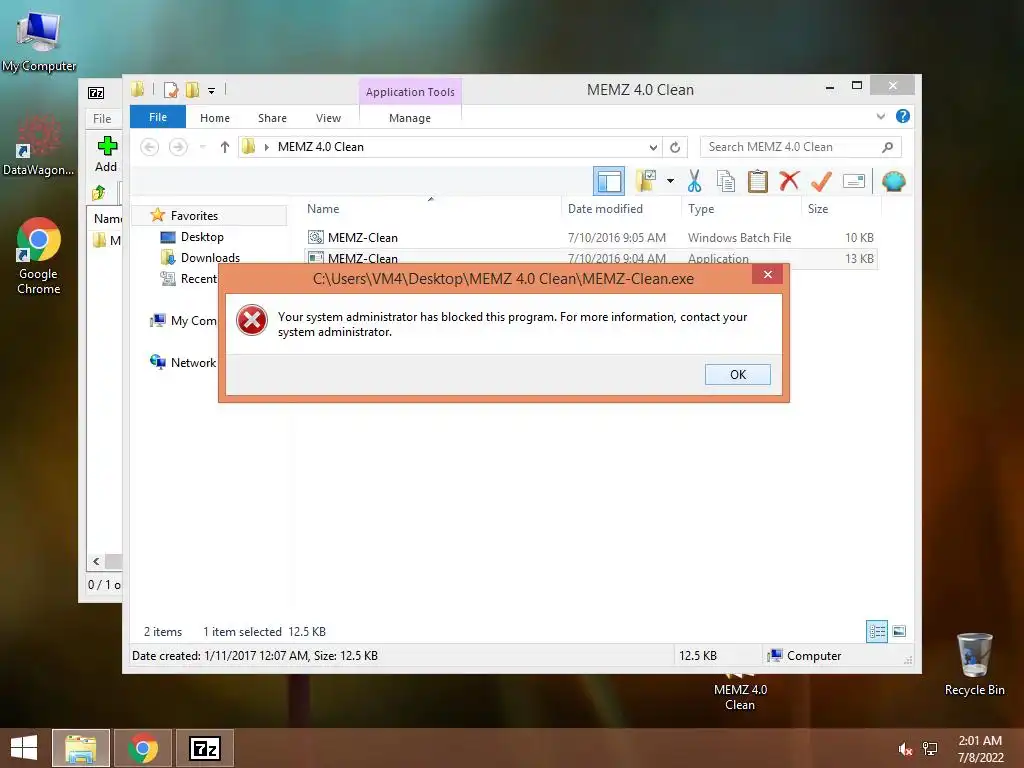Screen dimensions: 1024x768
Task: Close the MEMZ-Clean.exe error dialog
Action: pos(767,274)
